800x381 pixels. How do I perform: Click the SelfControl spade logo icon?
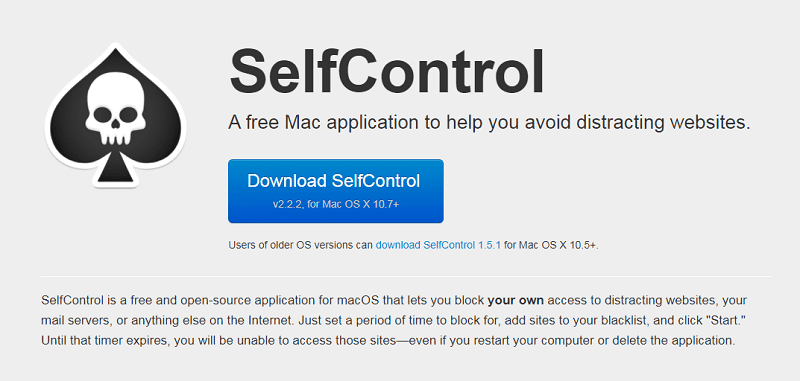(116, 115)
